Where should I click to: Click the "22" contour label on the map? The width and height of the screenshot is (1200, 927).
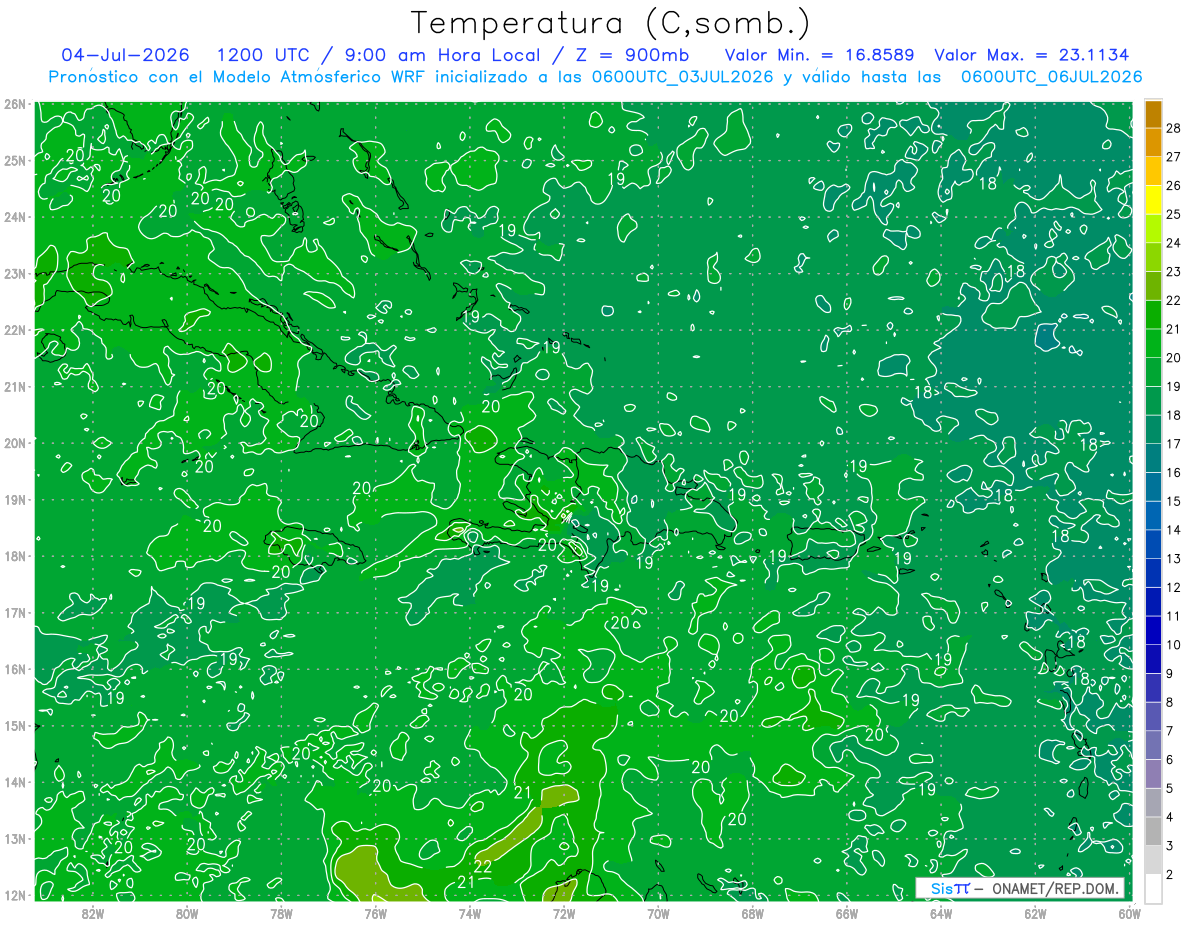(483, 866)
